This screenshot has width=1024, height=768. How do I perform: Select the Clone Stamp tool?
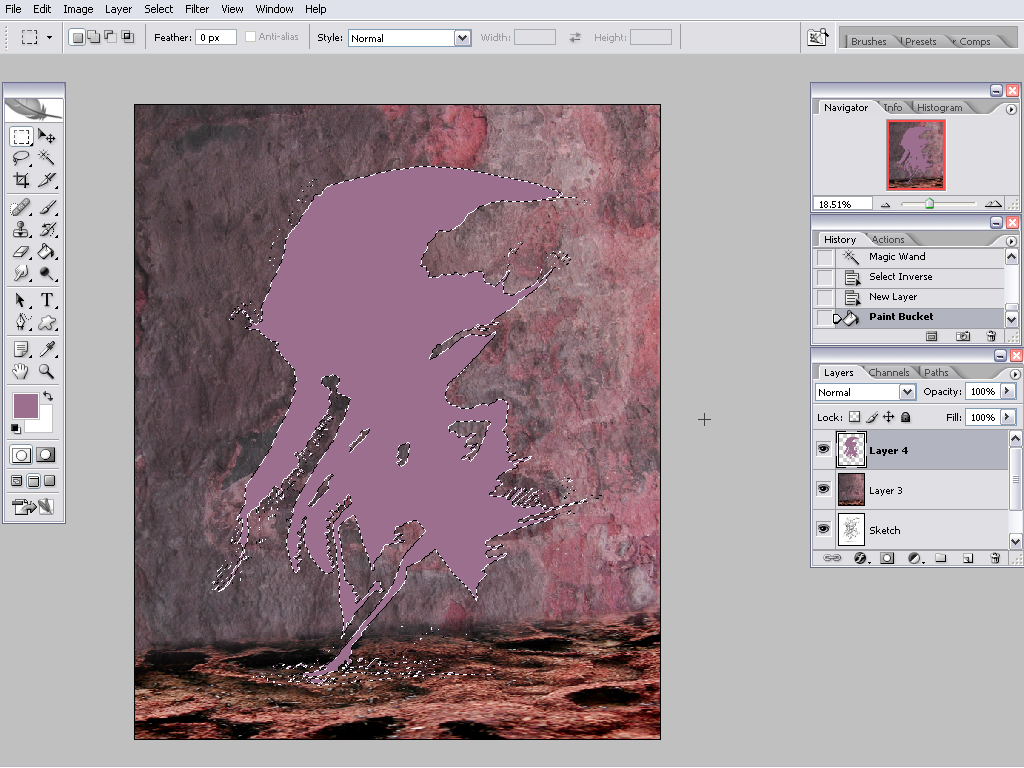(22, 230)
